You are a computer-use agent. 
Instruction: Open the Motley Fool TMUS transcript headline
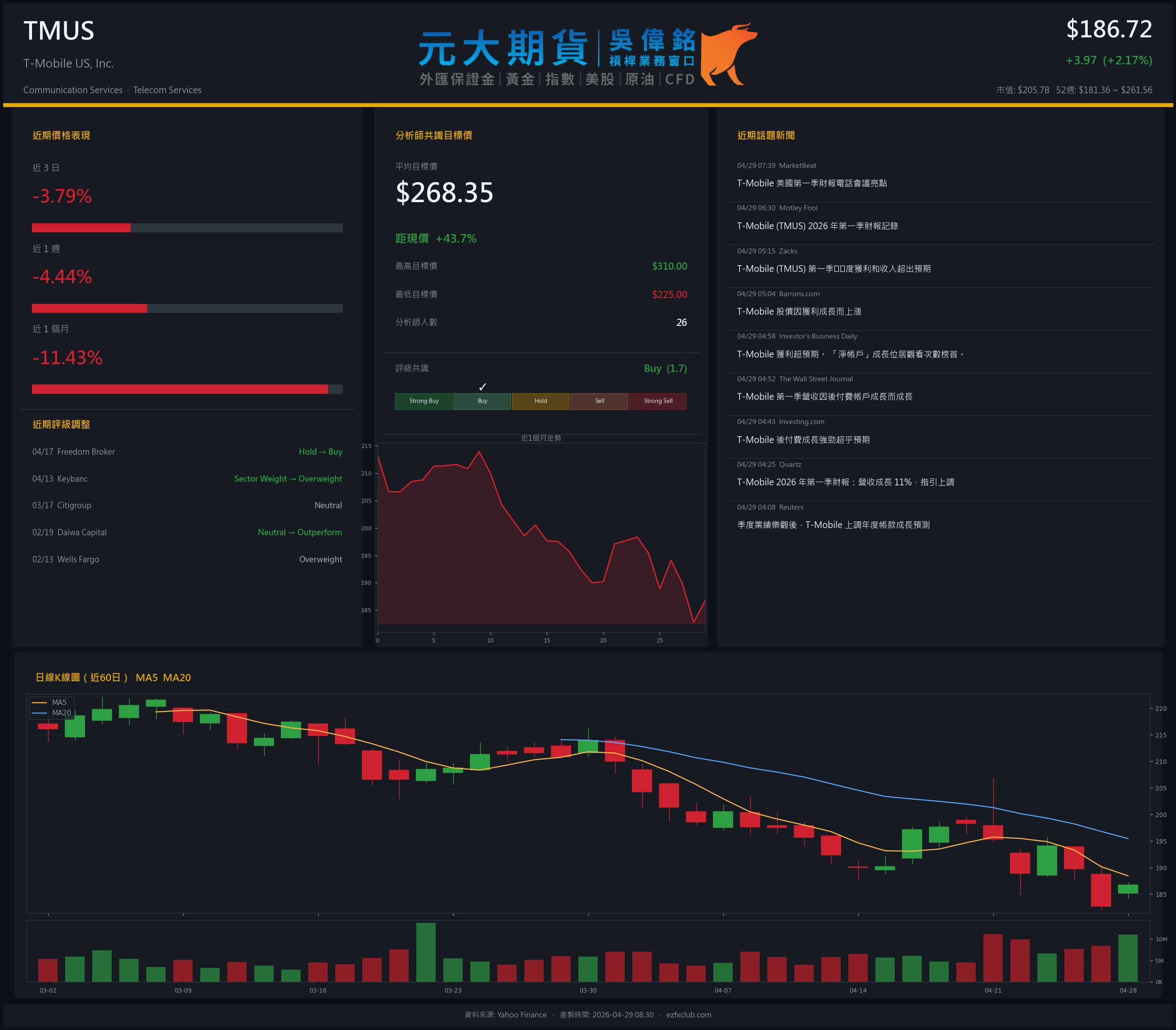817,226
